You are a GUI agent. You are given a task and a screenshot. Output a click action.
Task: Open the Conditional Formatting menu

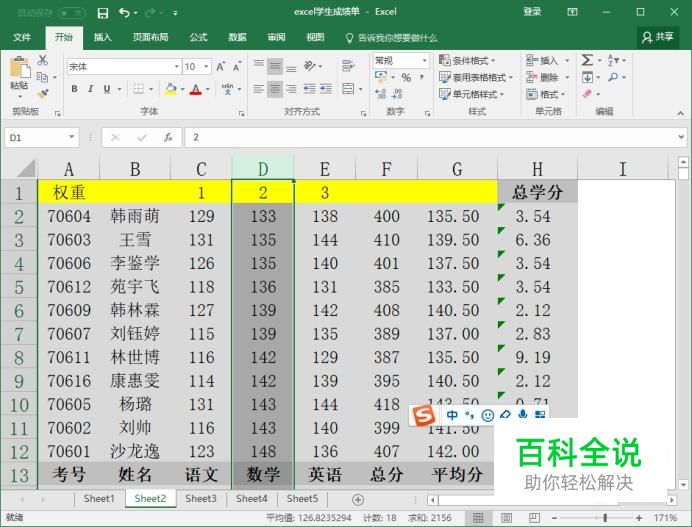pyautogui.click(x=467, y=60)
